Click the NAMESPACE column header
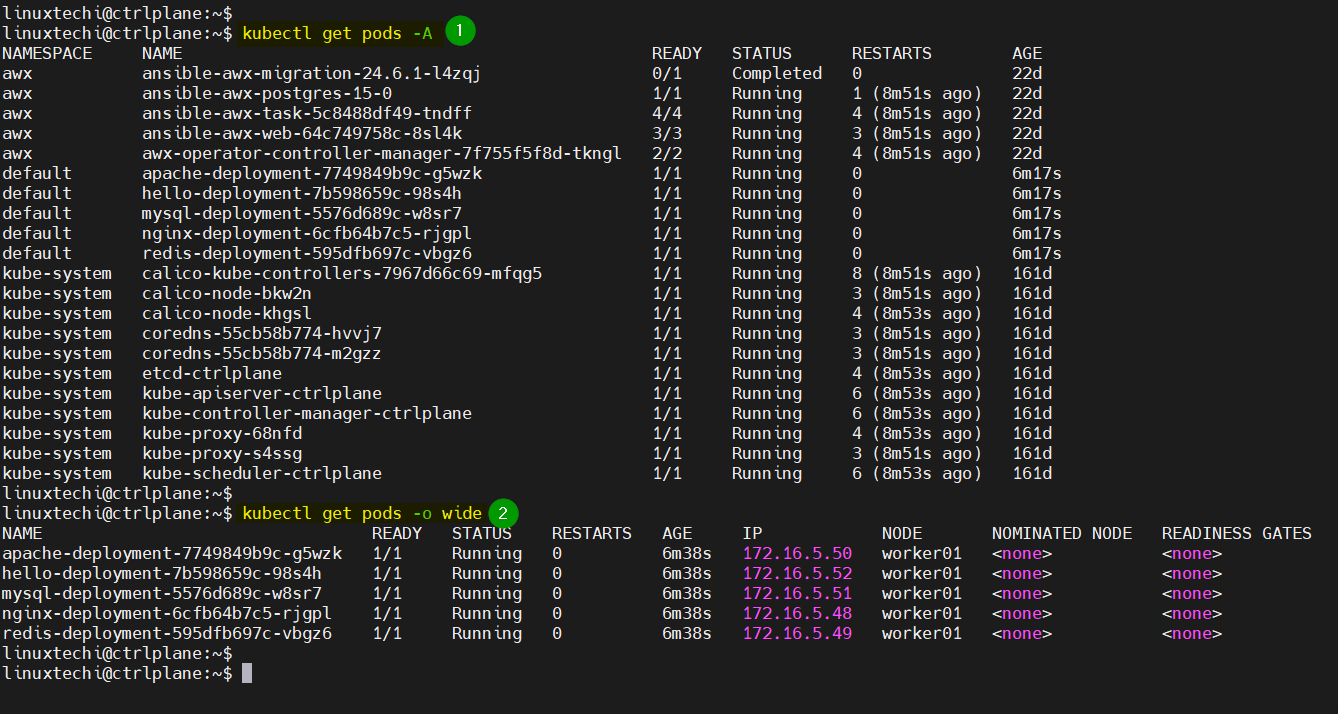This screenshot has height=714, width=1338. pos(47,54)
